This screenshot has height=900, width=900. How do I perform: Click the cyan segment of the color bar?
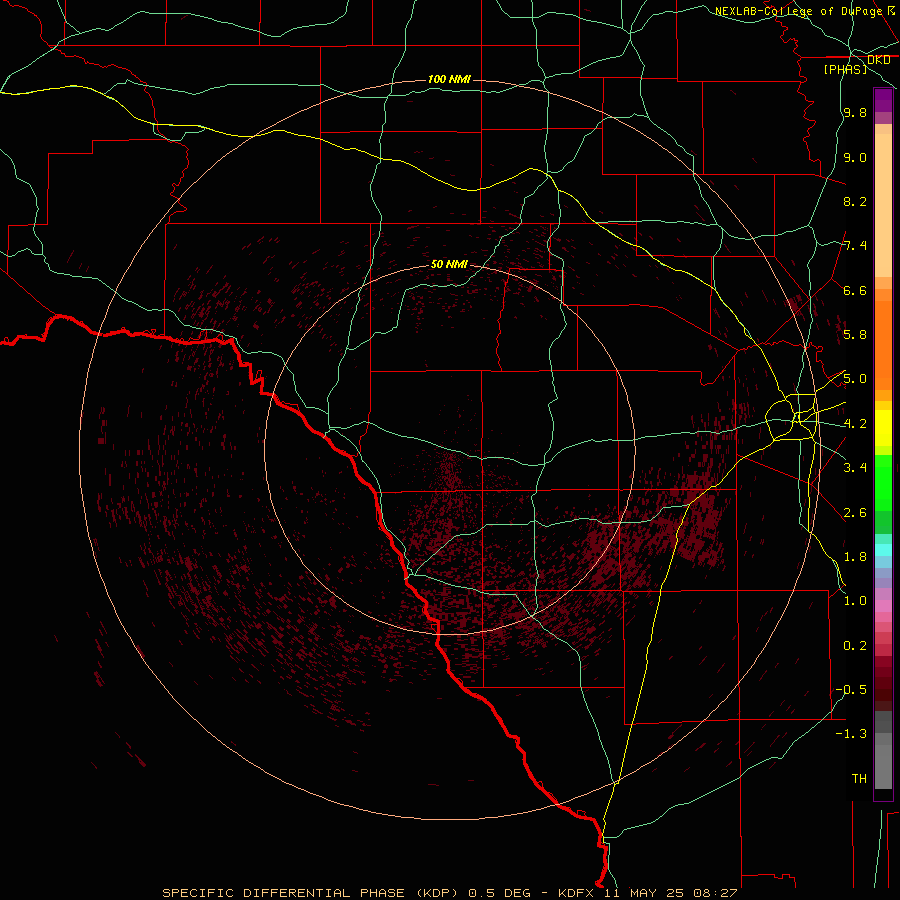point(883,550)
